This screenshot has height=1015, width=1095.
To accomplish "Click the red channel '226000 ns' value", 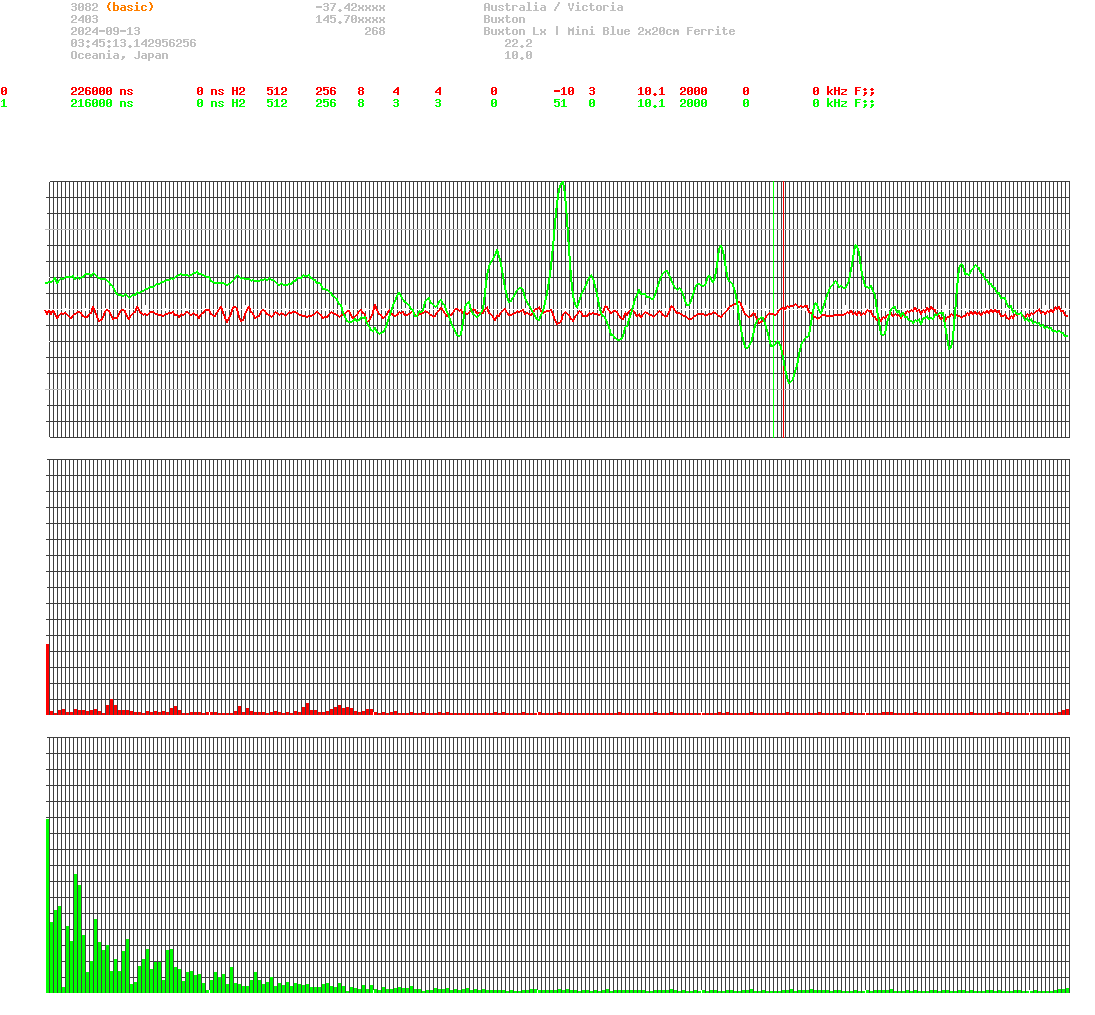I will pyautogui.click(x=102, y=92).
